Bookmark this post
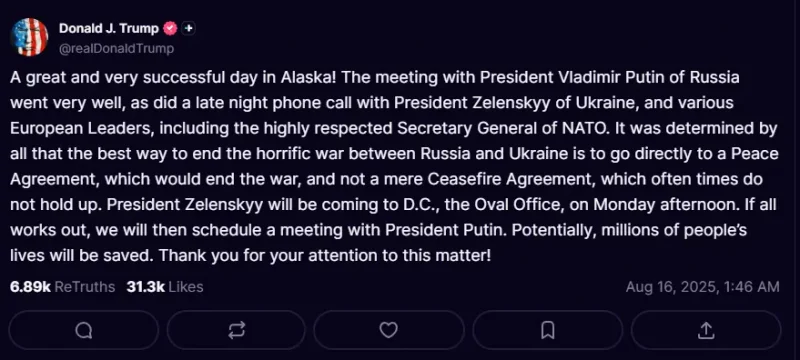800x360 pixels. [x=547, y=330]
